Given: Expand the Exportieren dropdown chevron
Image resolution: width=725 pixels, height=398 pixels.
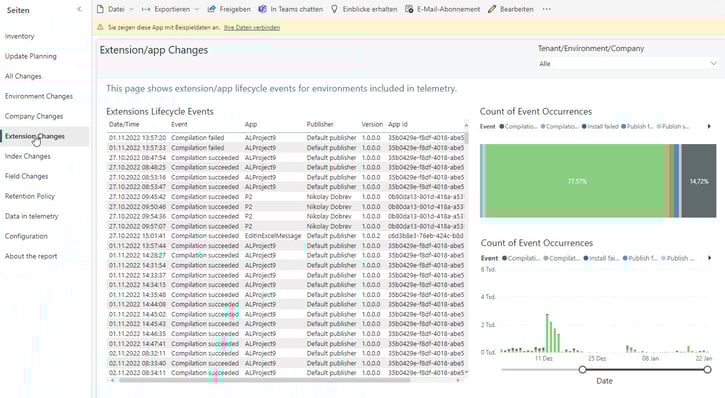Looking at the screenshot, I should coord(197,9).
